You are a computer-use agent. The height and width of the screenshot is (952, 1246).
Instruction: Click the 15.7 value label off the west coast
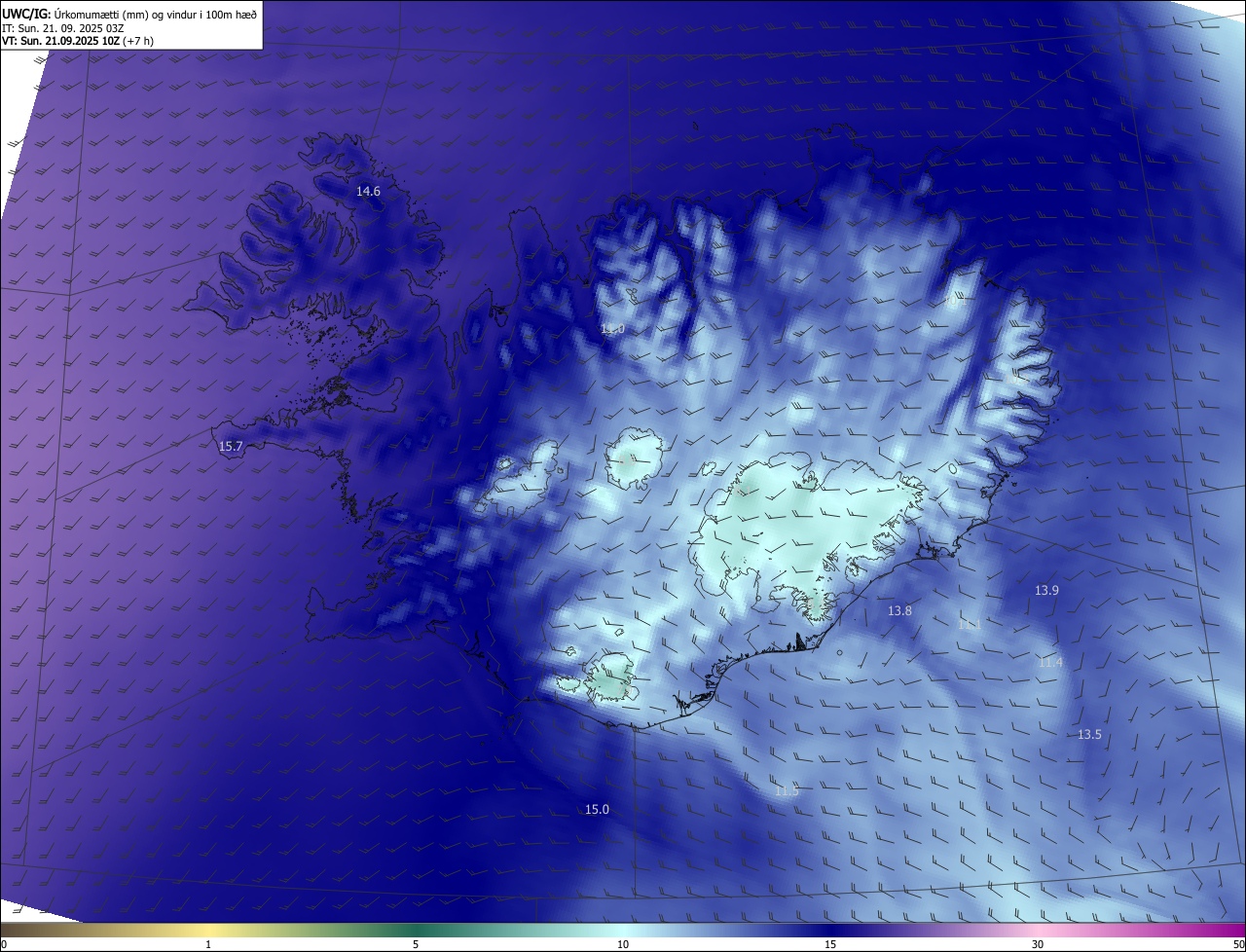pyautogui.click(x=231, y=447)
